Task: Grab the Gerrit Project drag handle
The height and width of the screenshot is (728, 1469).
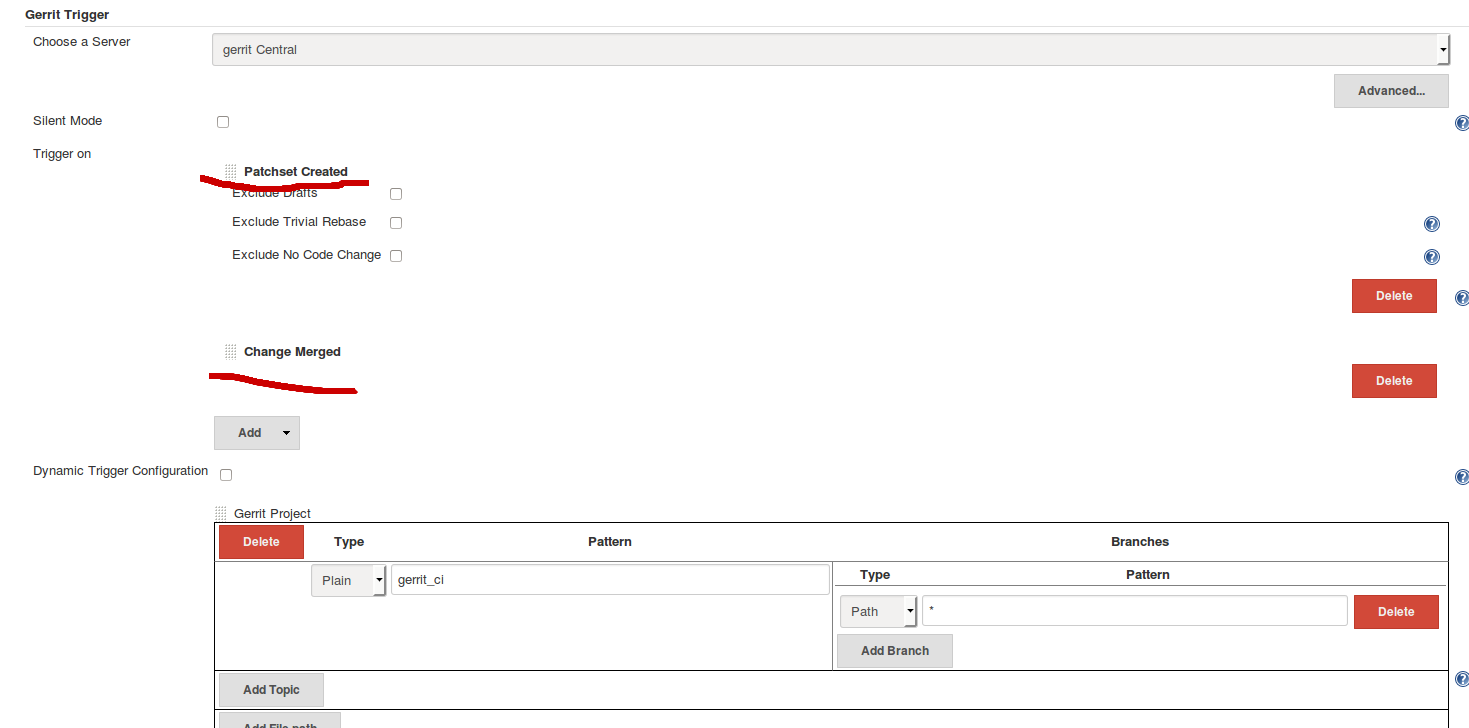Action: click(221, 513)
